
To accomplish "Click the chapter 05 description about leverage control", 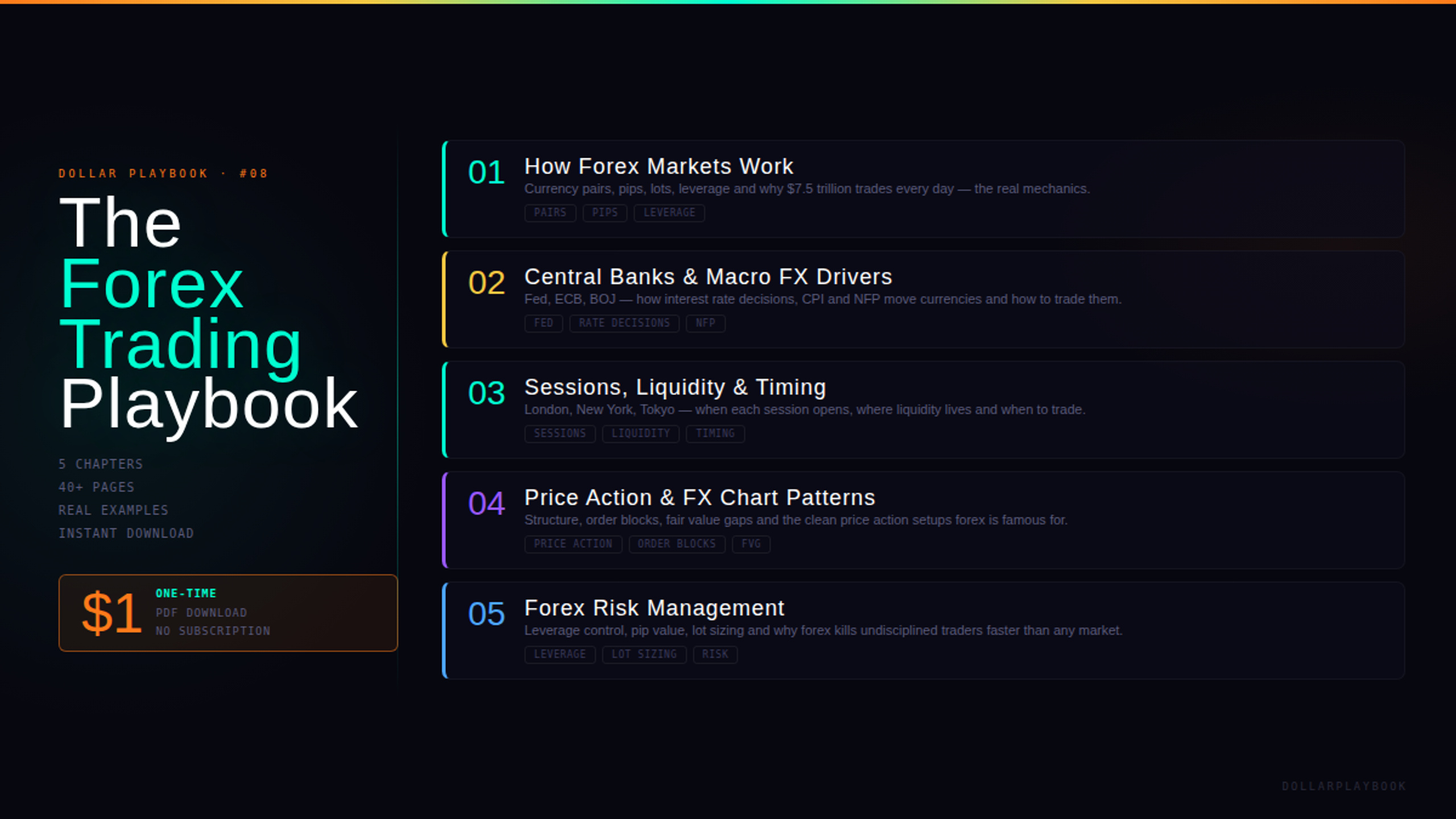I will (823, 630).
